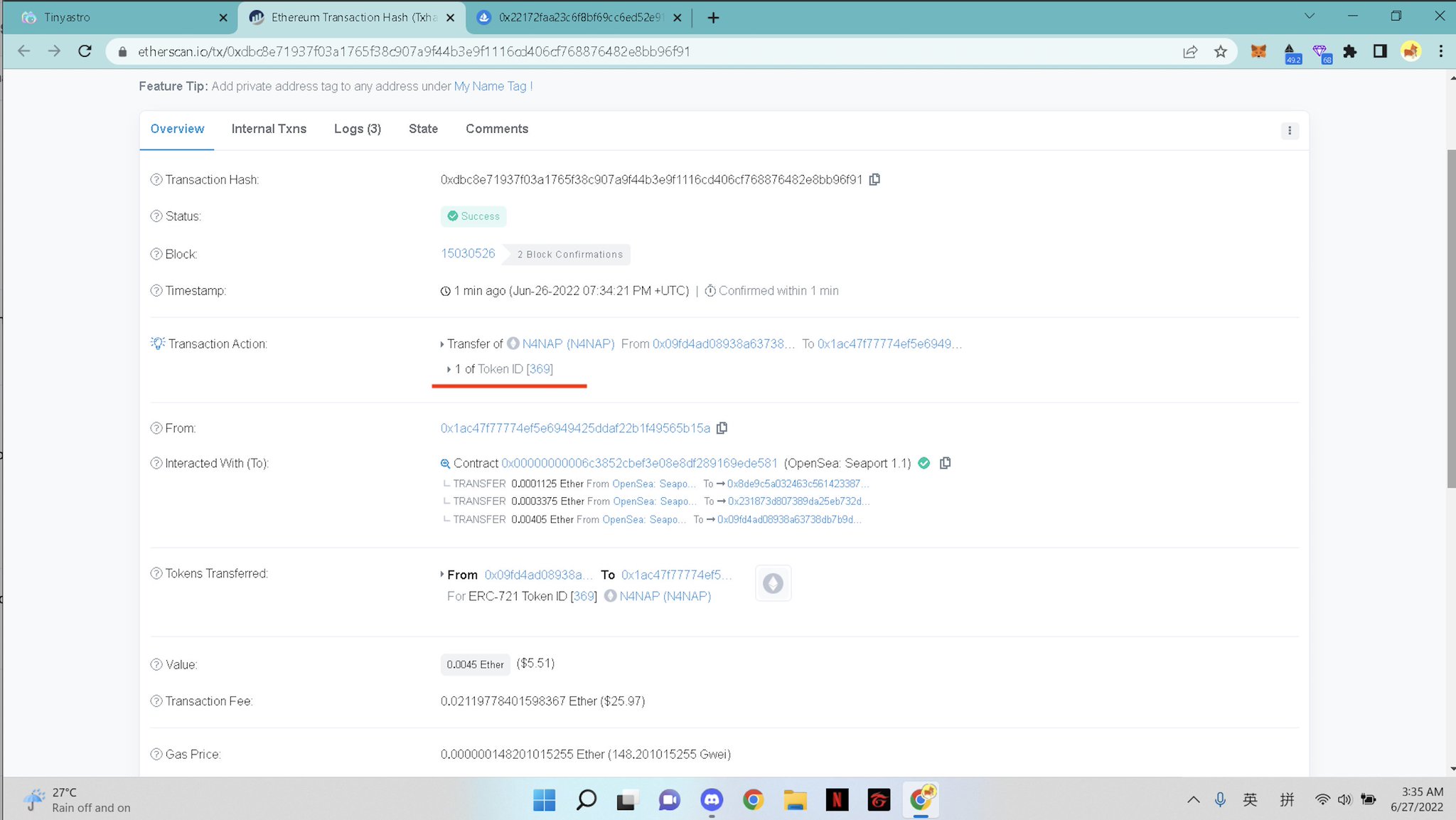Open block 15030526 link
Screen dimensions: 1456x820
[468, 253]
